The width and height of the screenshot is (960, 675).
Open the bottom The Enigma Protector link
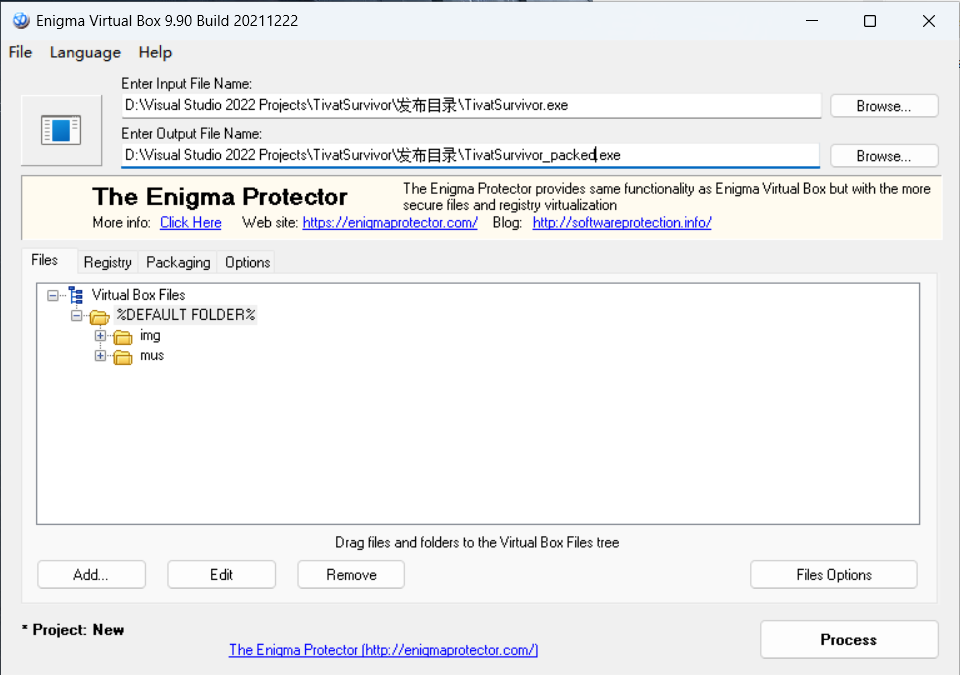383,650
